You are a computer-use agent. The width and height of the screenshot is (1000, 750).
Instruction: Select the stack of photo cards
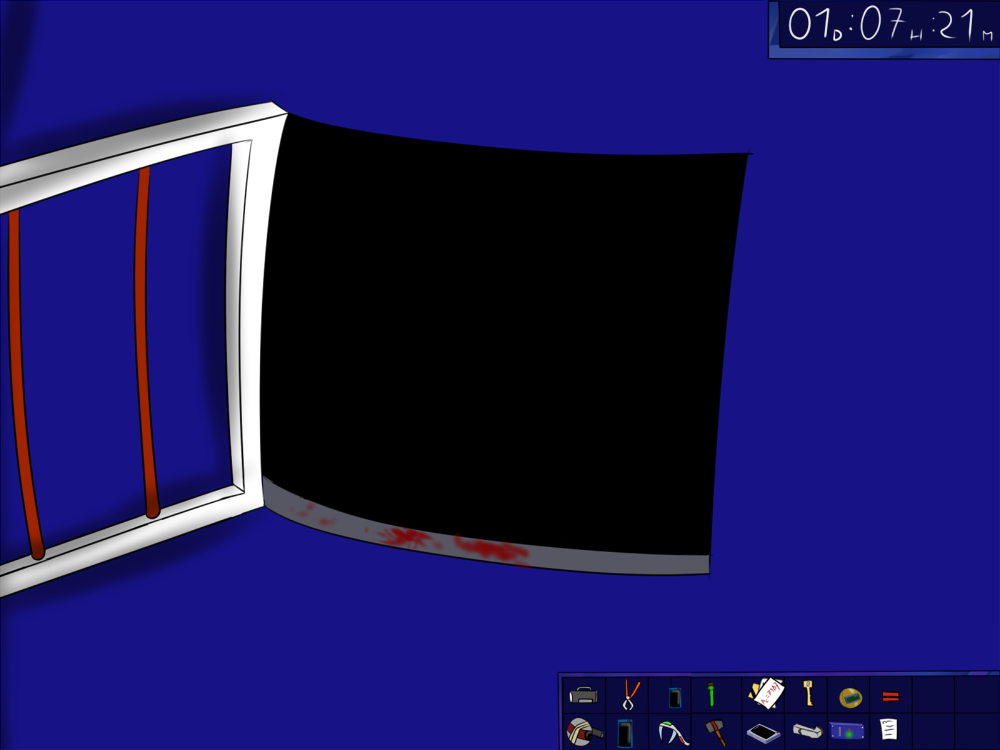point(765,693)
